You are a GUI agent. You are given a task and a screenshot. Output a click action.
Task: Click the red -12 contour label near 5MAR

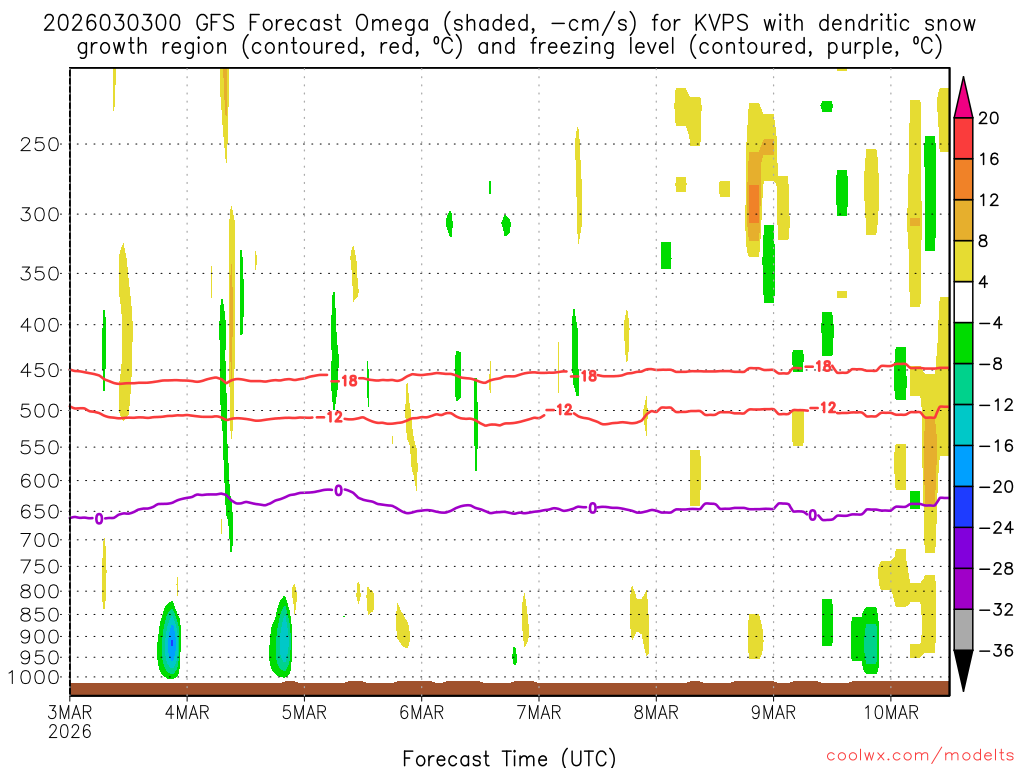coord(330,417)
